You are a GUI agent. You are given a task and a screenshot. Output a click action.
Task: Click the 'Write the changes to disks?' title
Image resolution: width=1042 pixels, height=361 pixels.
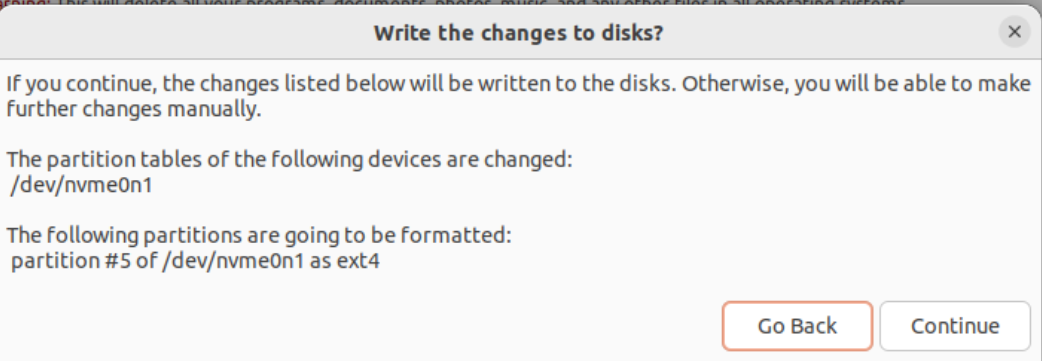[x=518, y=33]
